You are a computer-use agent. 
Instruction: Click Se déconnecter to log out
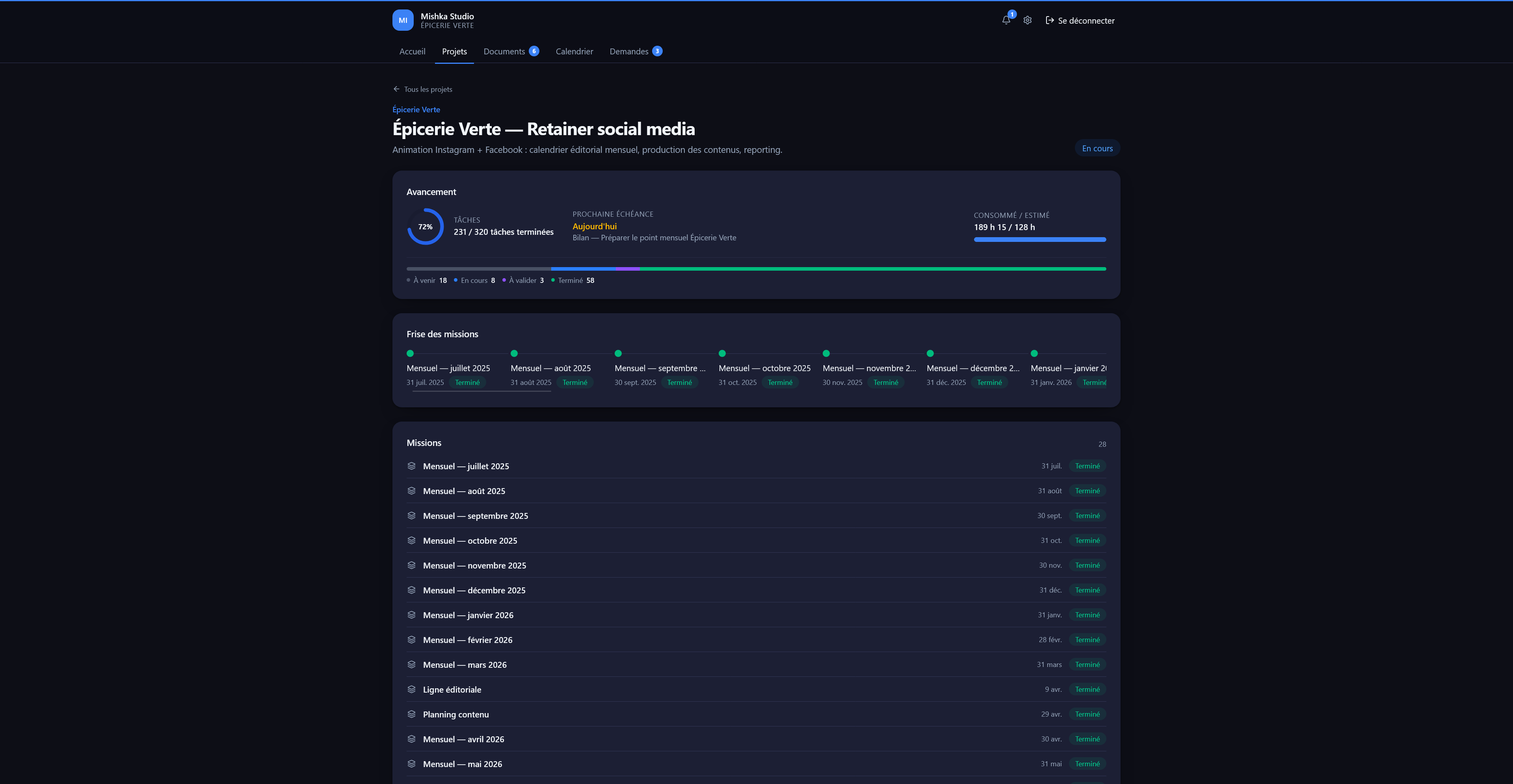(x=1080, y=20)
